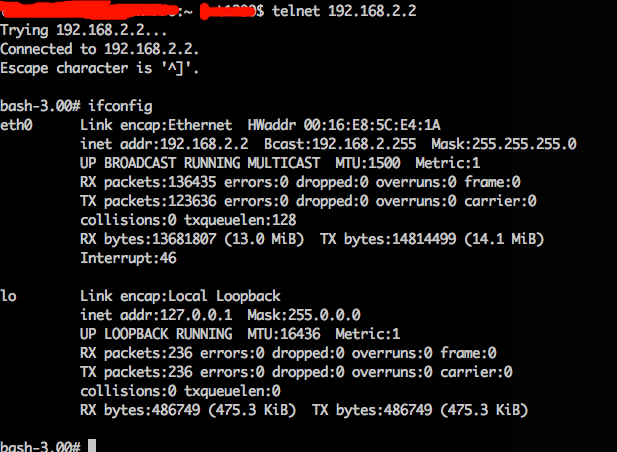Click the Mask:255.255.255.0 value

point(504,144)
